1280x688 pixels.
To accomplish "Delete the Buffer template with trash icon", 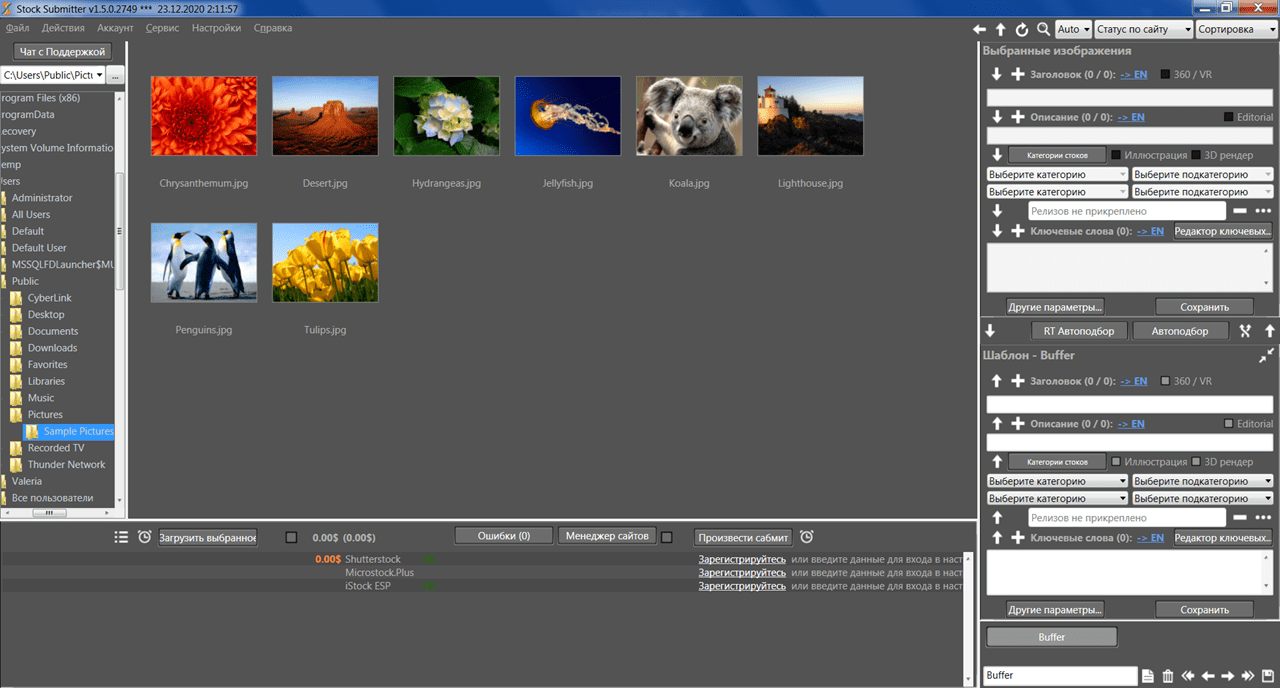I will click(1168, 676).
